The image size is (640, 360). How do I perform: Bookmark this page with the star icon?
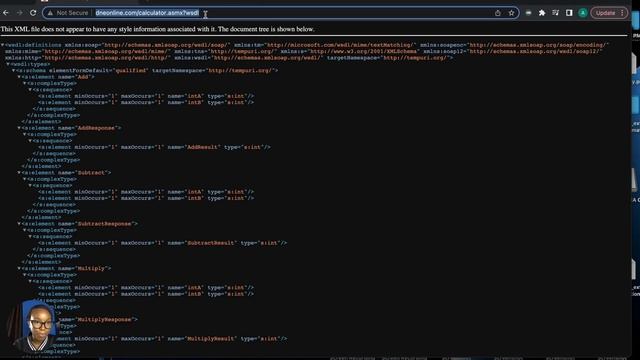tap(511, 13)
